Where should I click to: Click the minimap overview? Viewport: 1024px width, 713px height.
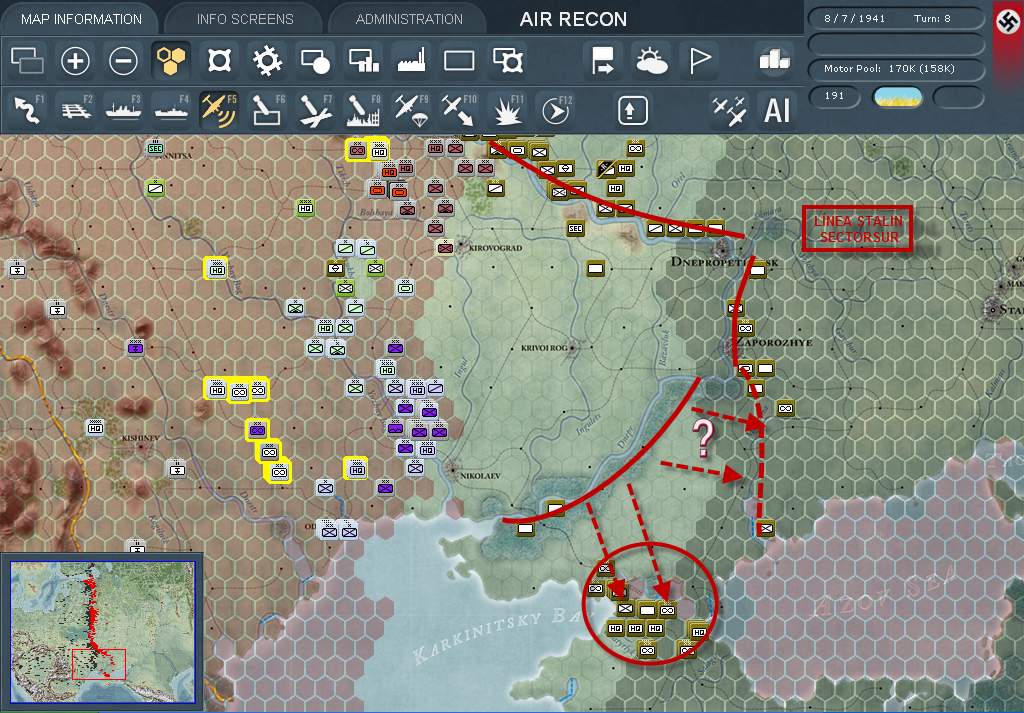click(x=103, y=632)
